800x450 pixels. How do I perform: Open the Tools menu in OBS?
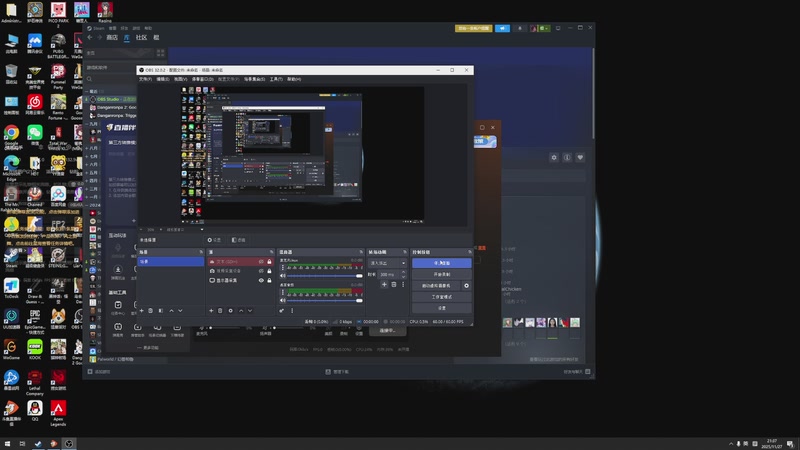276,79
